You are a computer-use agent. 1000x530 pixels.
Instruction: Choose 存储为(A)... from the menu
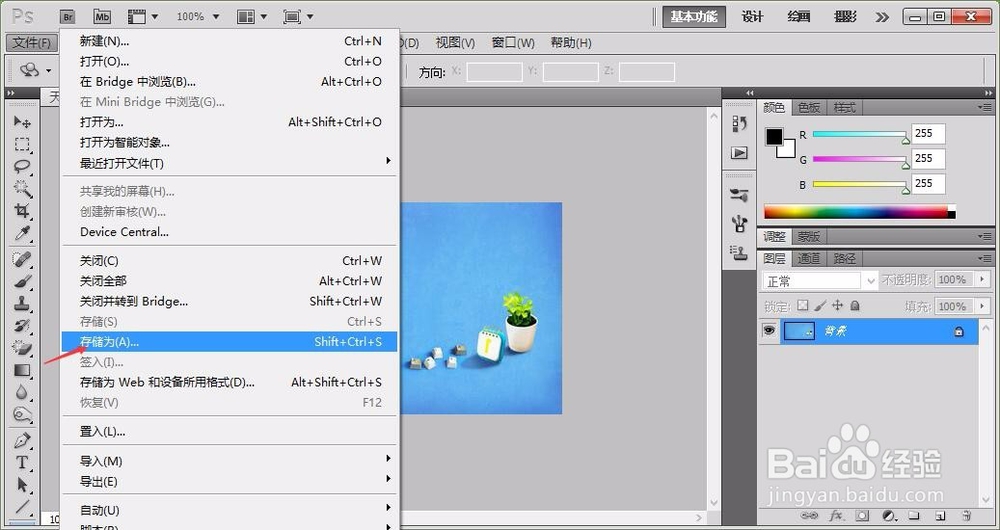click(x=230, y=342)
